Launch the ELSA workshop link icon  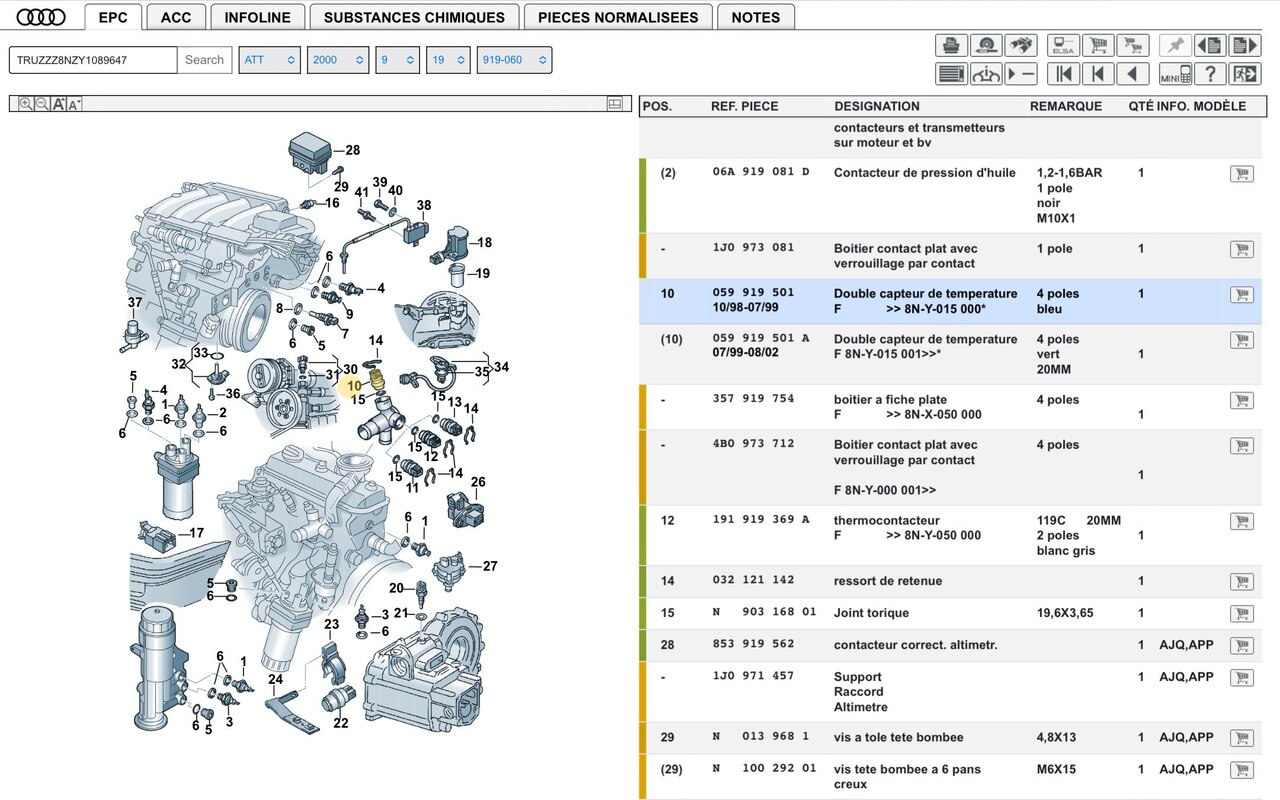pos(1063,45)
